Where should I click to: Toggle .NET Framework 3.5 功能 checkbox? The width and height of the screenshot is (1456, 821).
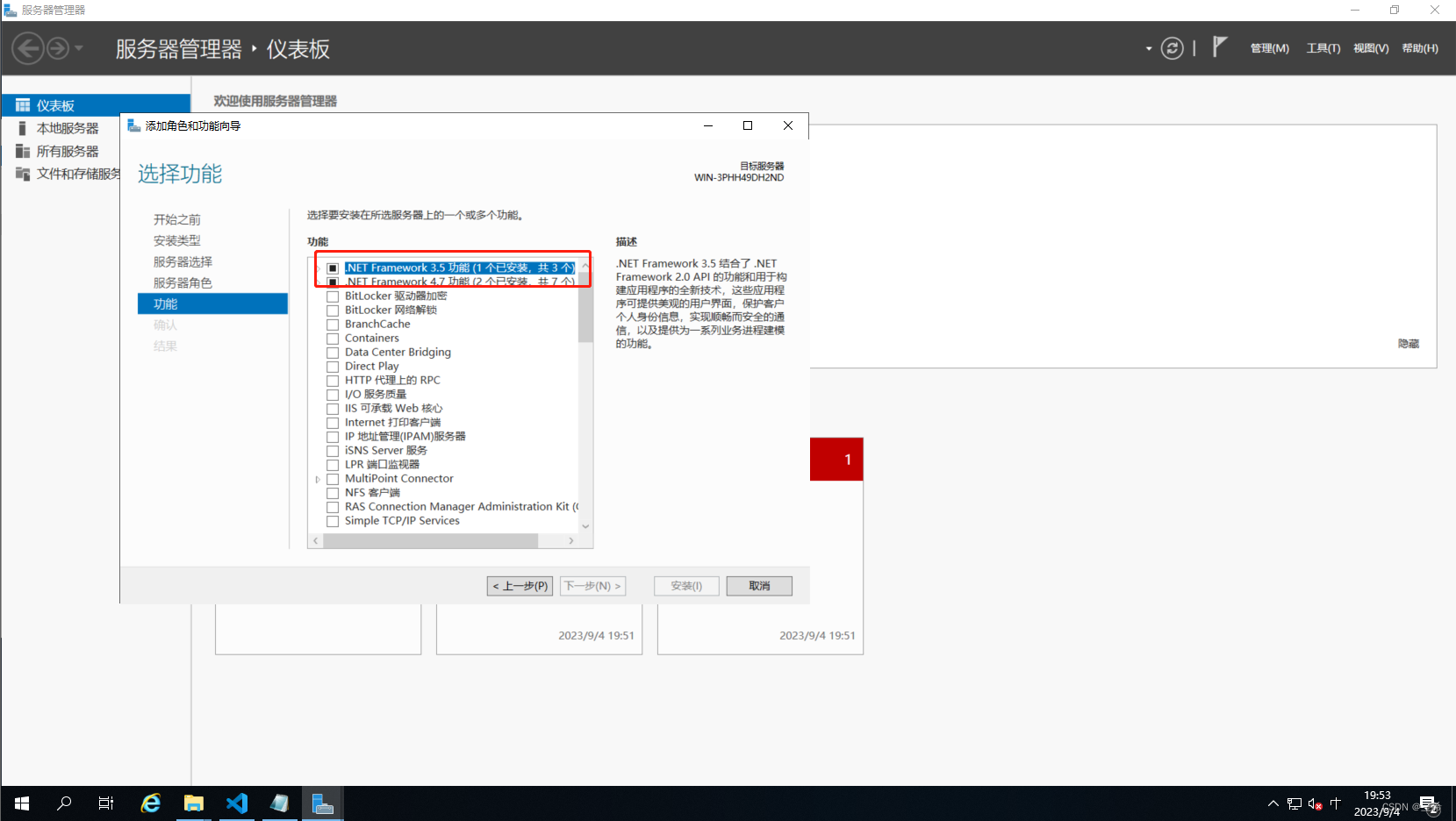(333, 268)
